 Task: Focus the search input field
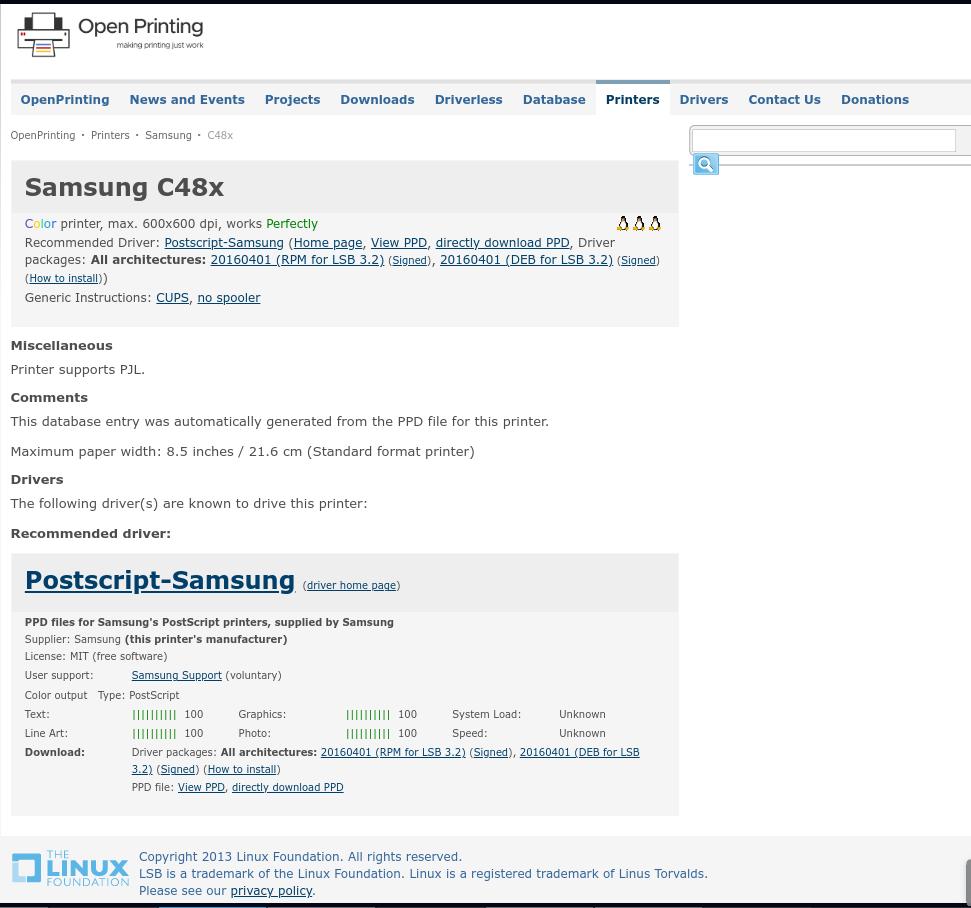tap(824, 140)
